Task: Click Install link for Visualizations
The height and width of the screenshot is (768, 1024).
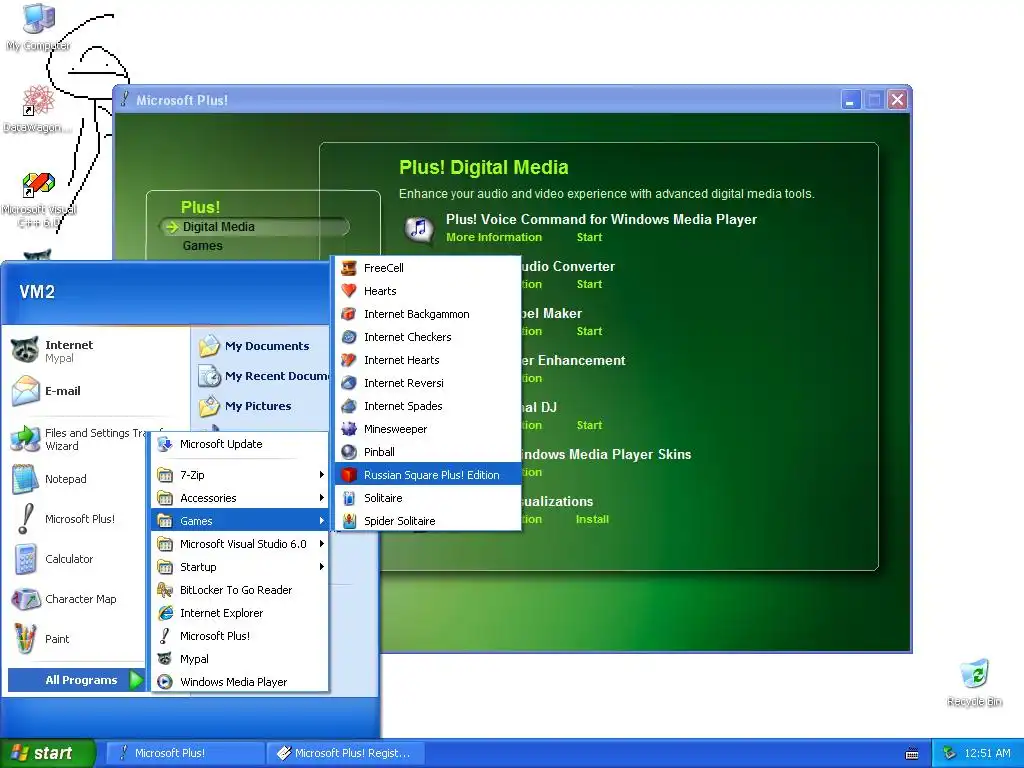Action: [592, 519]
